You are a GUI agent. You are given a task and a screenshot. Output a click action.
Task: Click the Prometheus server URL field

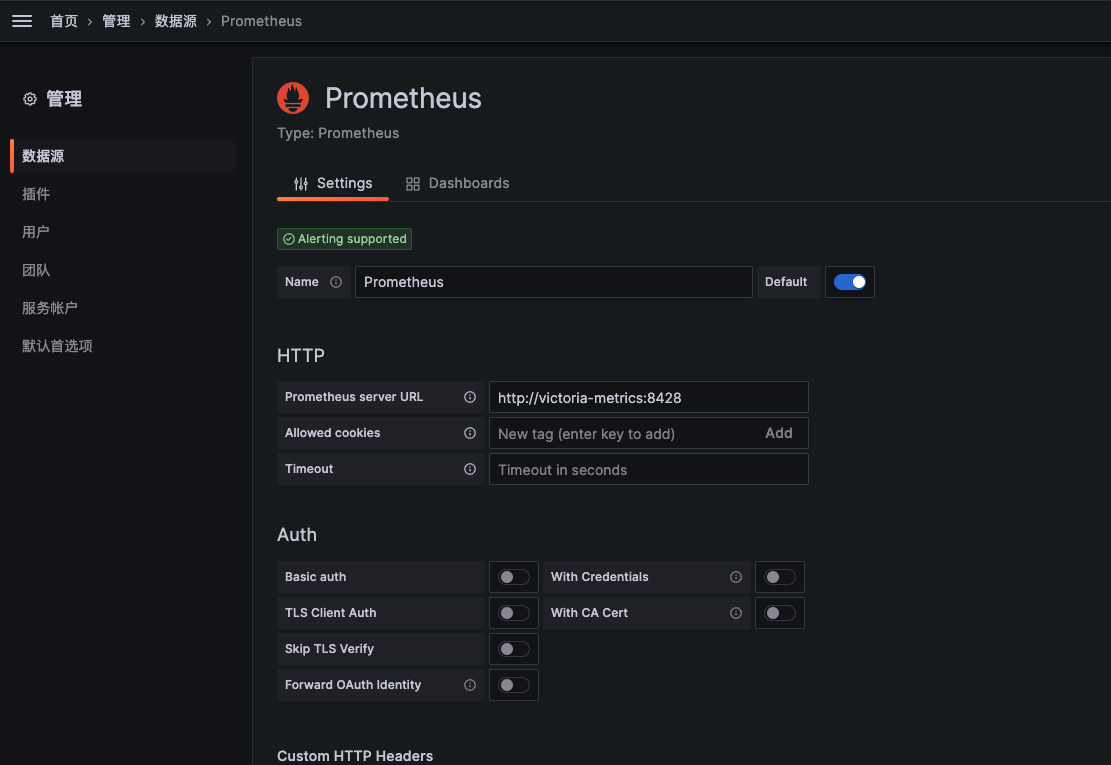(x=648, y=397)
